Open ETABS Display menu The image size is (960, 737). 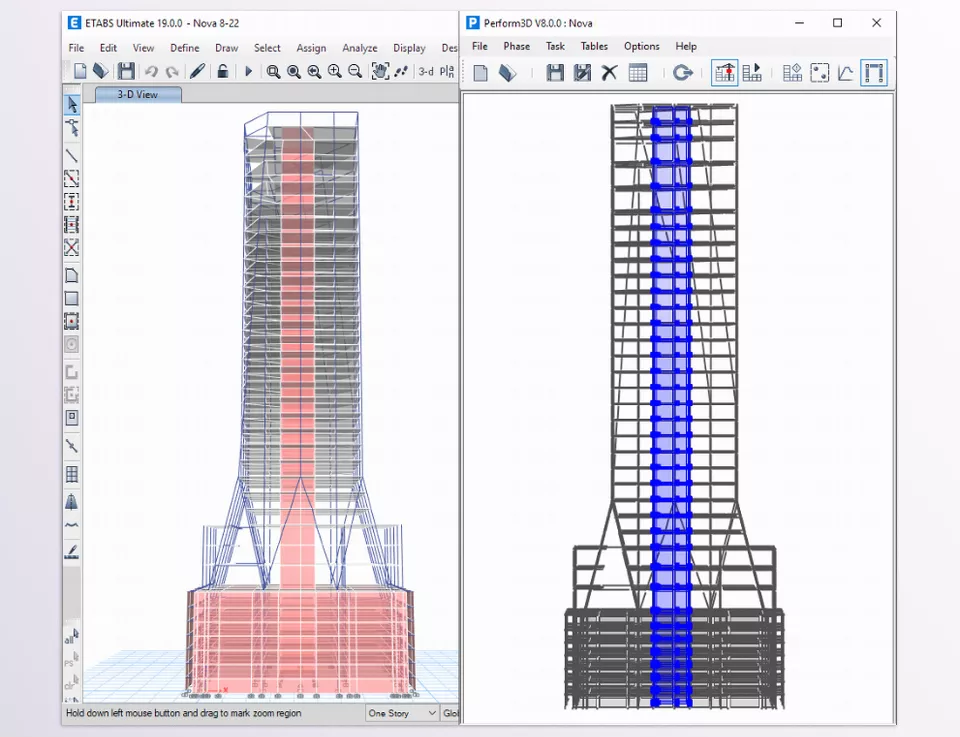point(409,48)
